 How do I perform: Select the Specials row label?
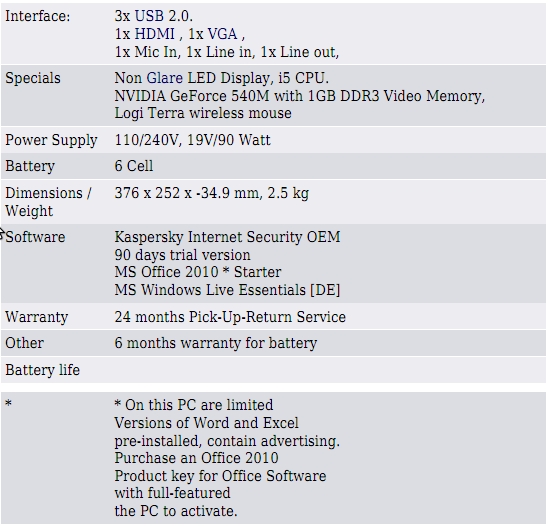click(33, 78)
